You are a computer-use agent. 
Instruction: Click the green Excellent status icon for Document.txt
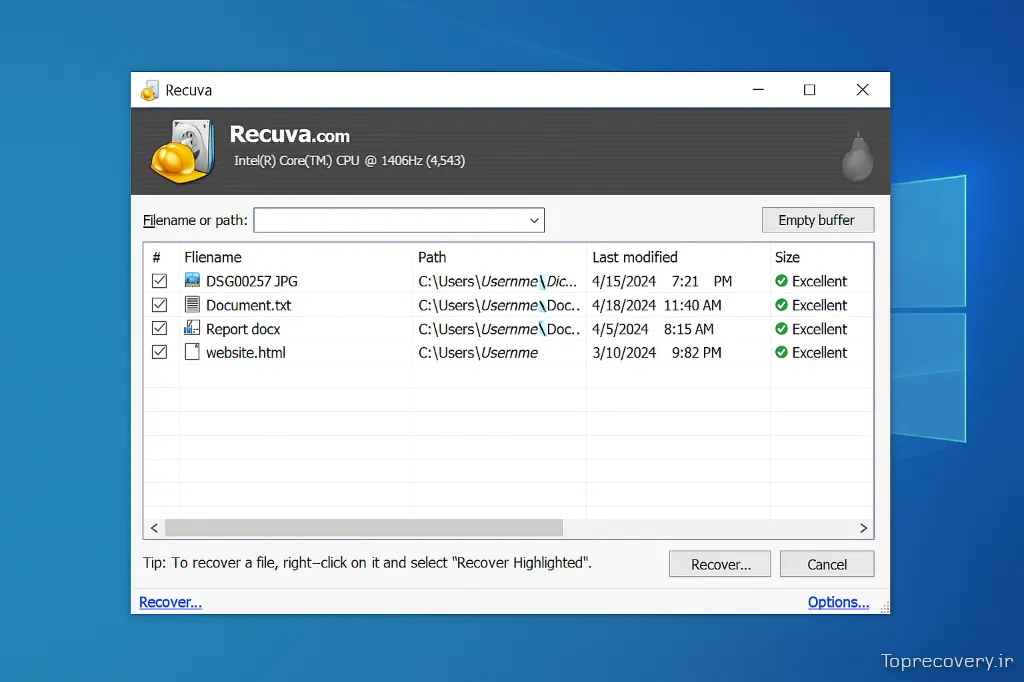tap(781, 305)
